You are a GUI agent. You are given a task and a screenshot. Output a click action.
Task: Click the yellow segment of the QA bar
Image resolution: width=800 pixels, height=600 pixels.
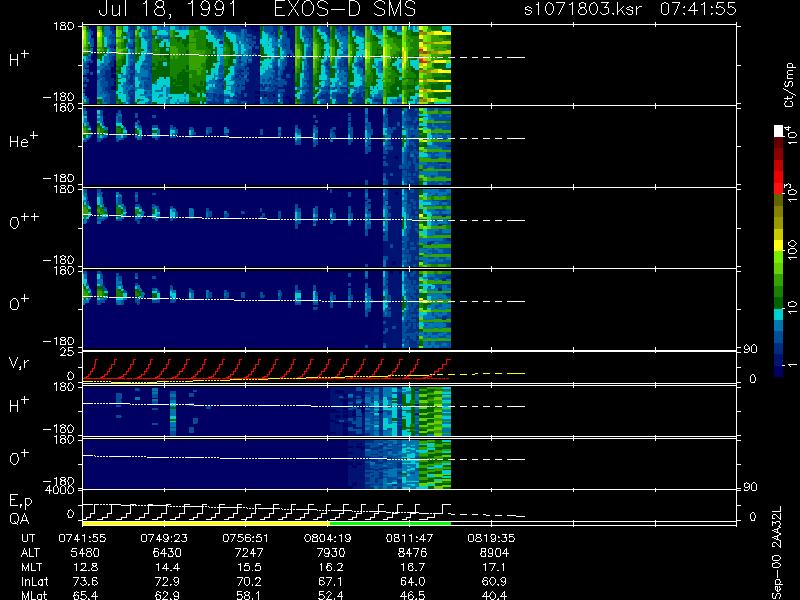tap(206, 523)
